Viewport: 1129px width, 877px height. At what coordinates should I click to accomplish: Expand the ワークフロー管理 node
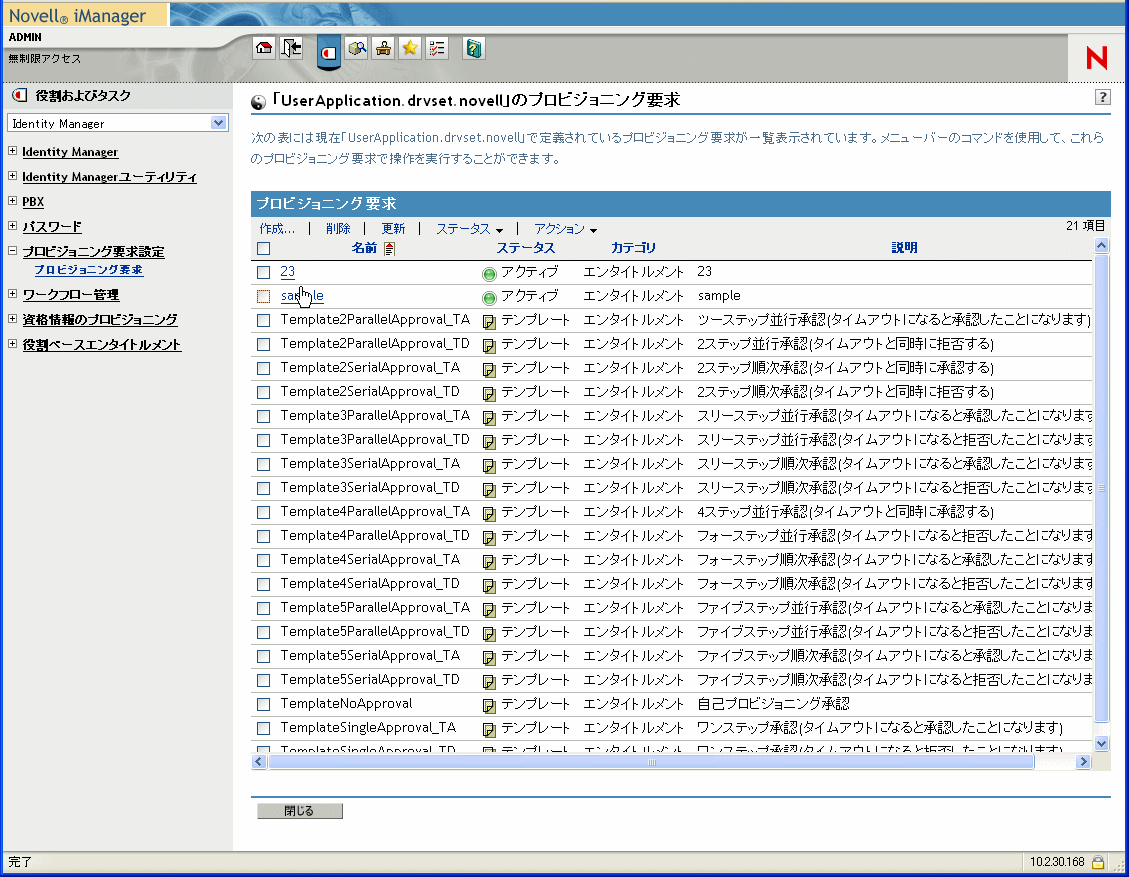(x=12, y=294)
